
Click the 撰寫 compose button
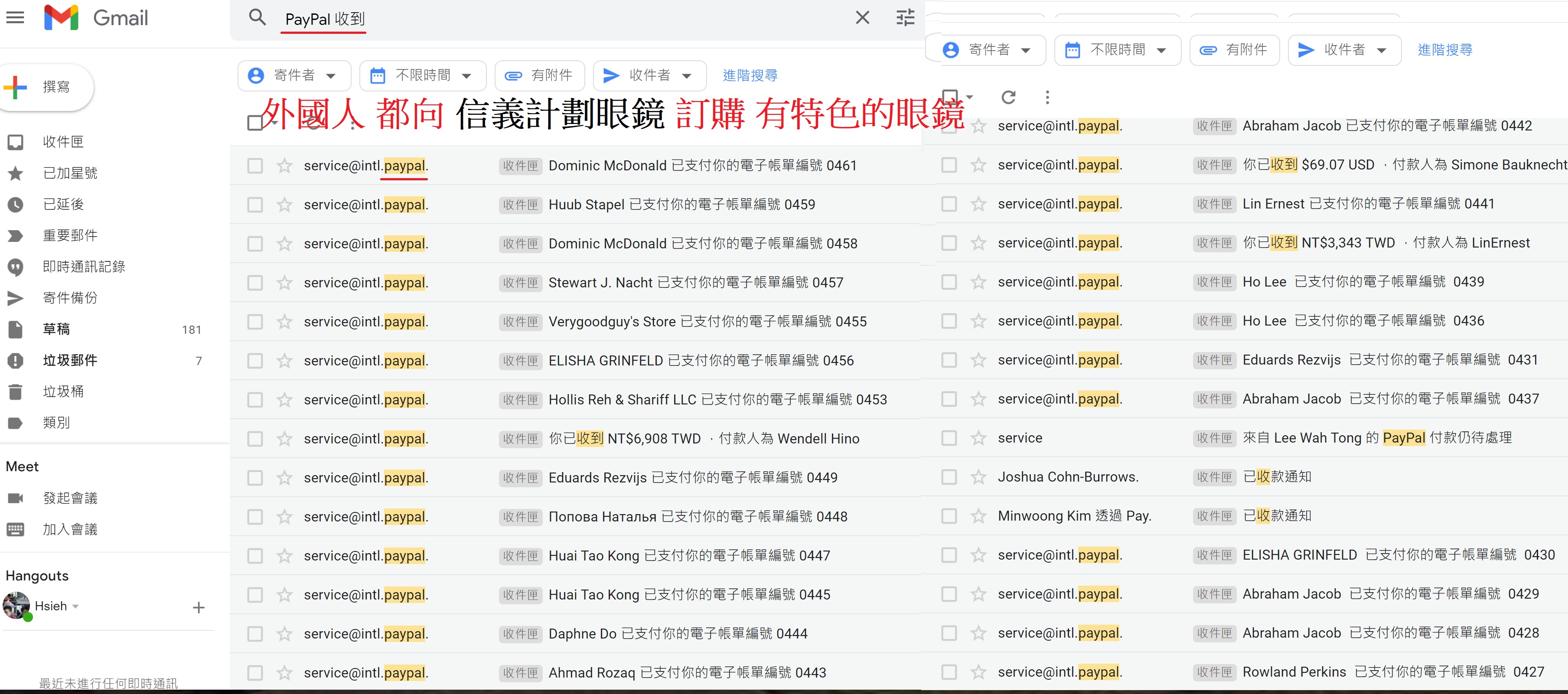[46, 87]
